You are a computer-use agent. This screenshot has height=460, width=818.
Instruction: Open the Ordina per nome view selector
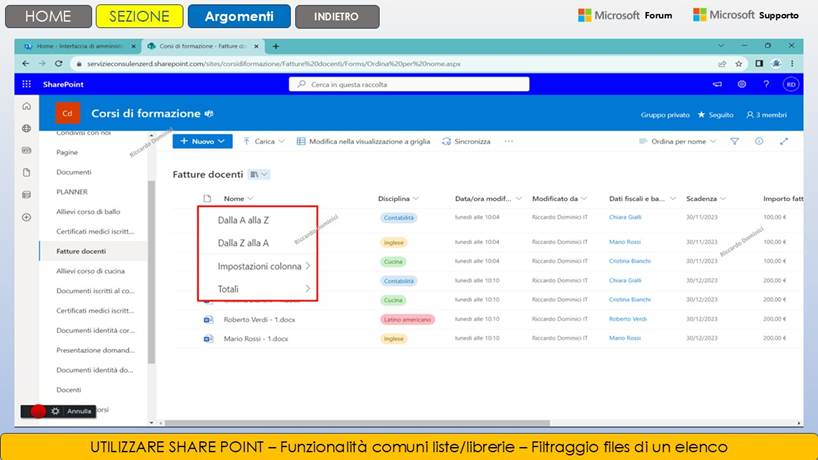[x=678, y=141]
